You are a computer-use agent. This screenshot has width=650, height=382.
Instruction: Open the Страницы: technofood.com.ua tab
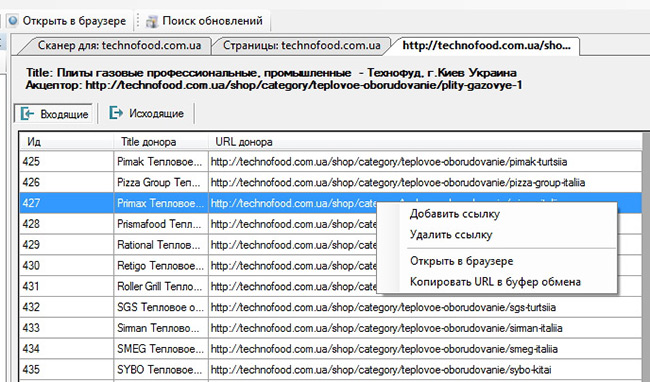coord(301,46)
